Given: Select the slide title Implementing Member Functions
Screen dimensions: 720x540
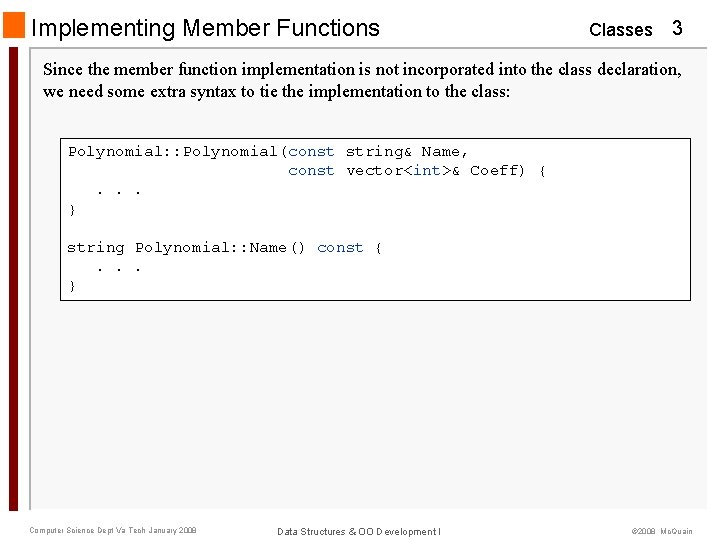Looking at the screenshot, I should [205, 28].
